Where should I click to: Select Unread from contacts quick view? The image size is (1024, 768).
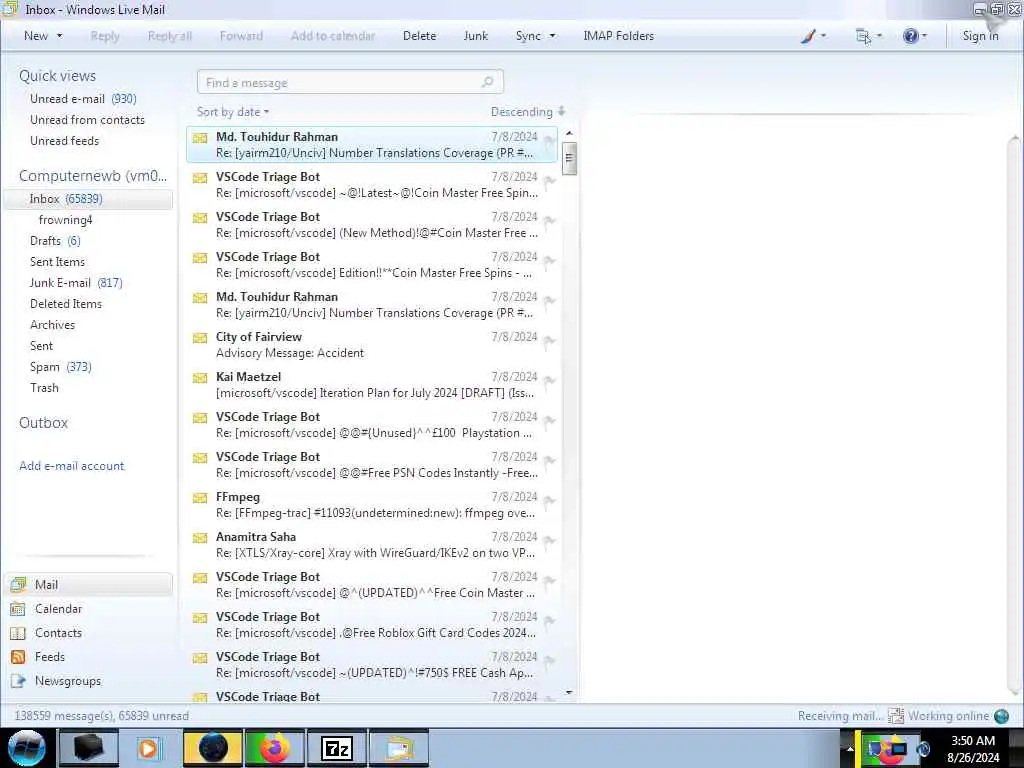pos(89,120)
